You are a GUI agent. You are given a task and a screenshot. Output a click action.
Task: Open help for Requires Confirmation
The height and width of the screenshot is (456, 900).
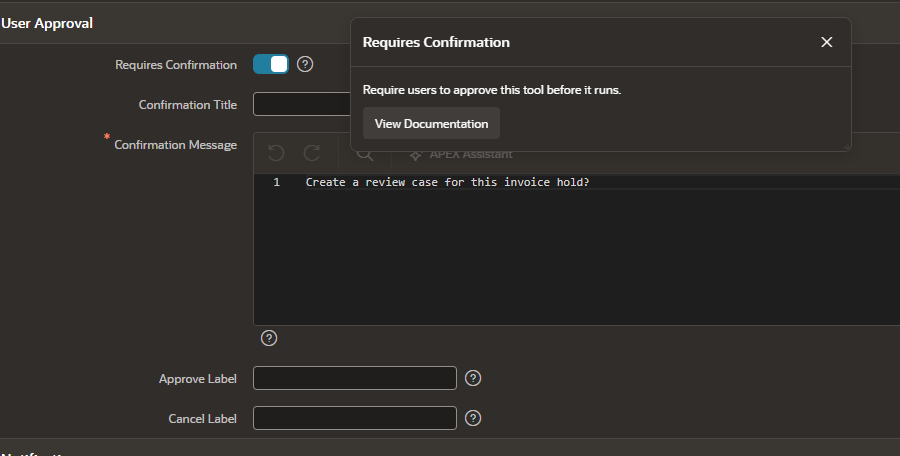tap(305, 64)
